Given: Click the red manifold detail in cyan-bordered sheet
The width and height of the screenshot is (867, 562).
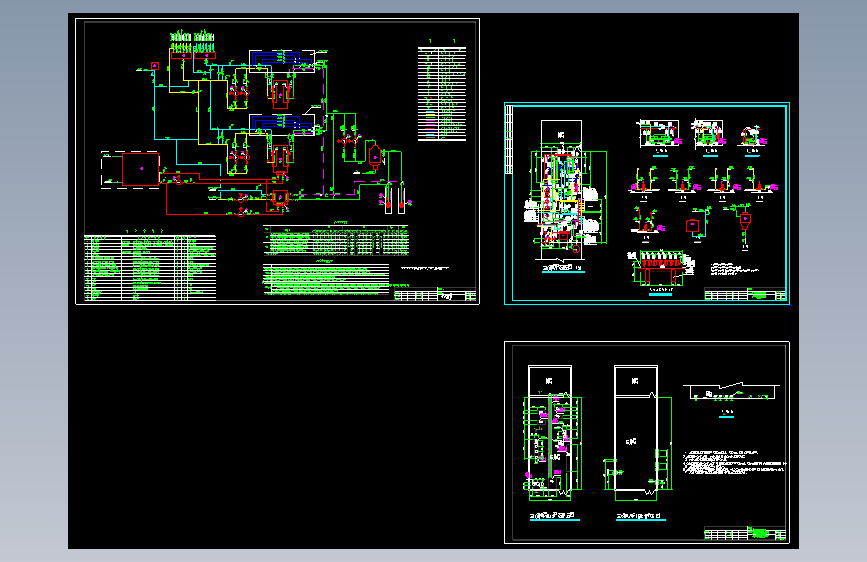Looking at the screenshot, I should click(660, 268).
